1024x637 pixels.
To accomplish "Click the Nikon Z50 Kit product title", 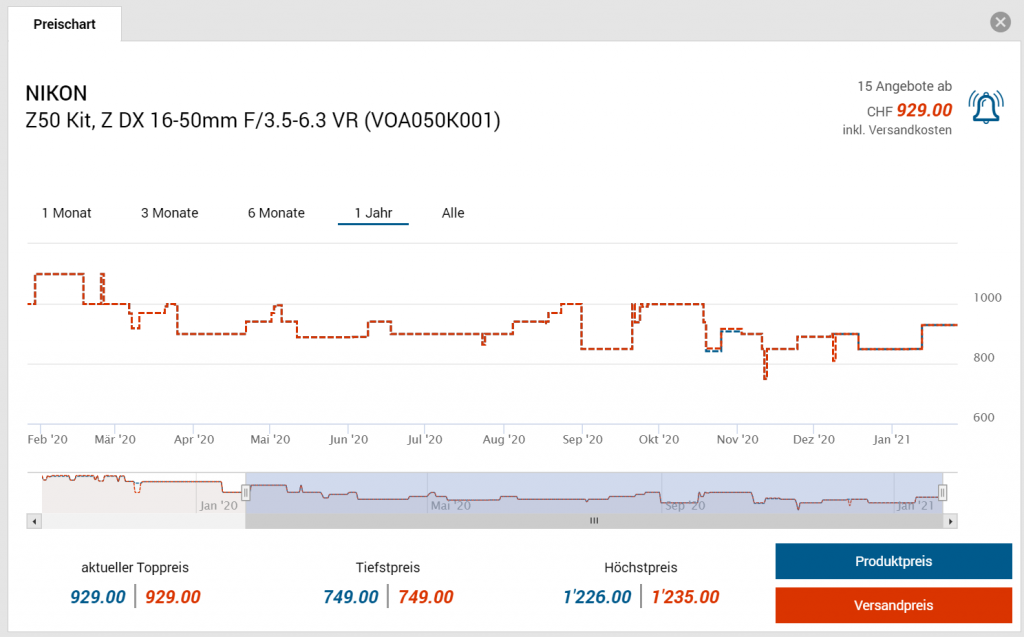I will 262,121.
